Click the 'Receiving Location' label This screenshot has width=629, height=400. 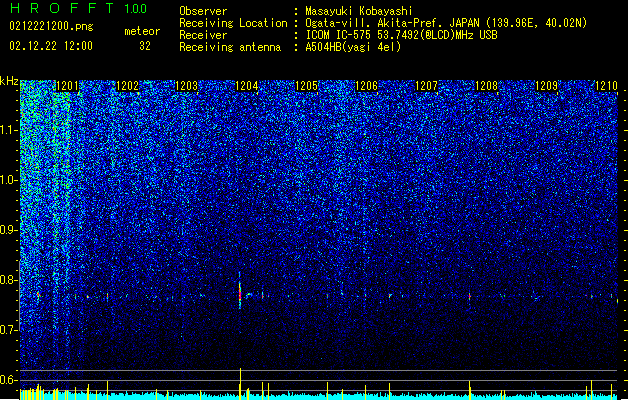pos(233,23)
